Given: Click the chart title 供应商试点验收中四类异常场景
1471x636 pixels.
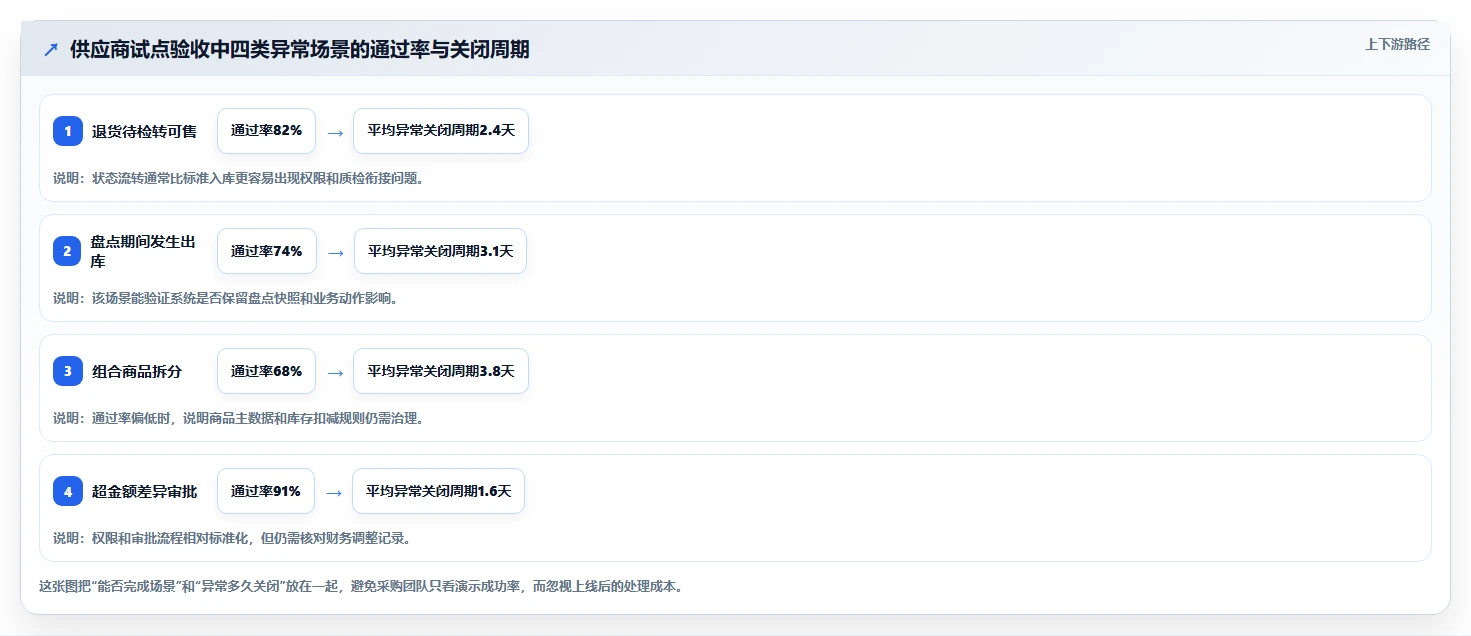Looking at the screenshot, I should [300, 50].
